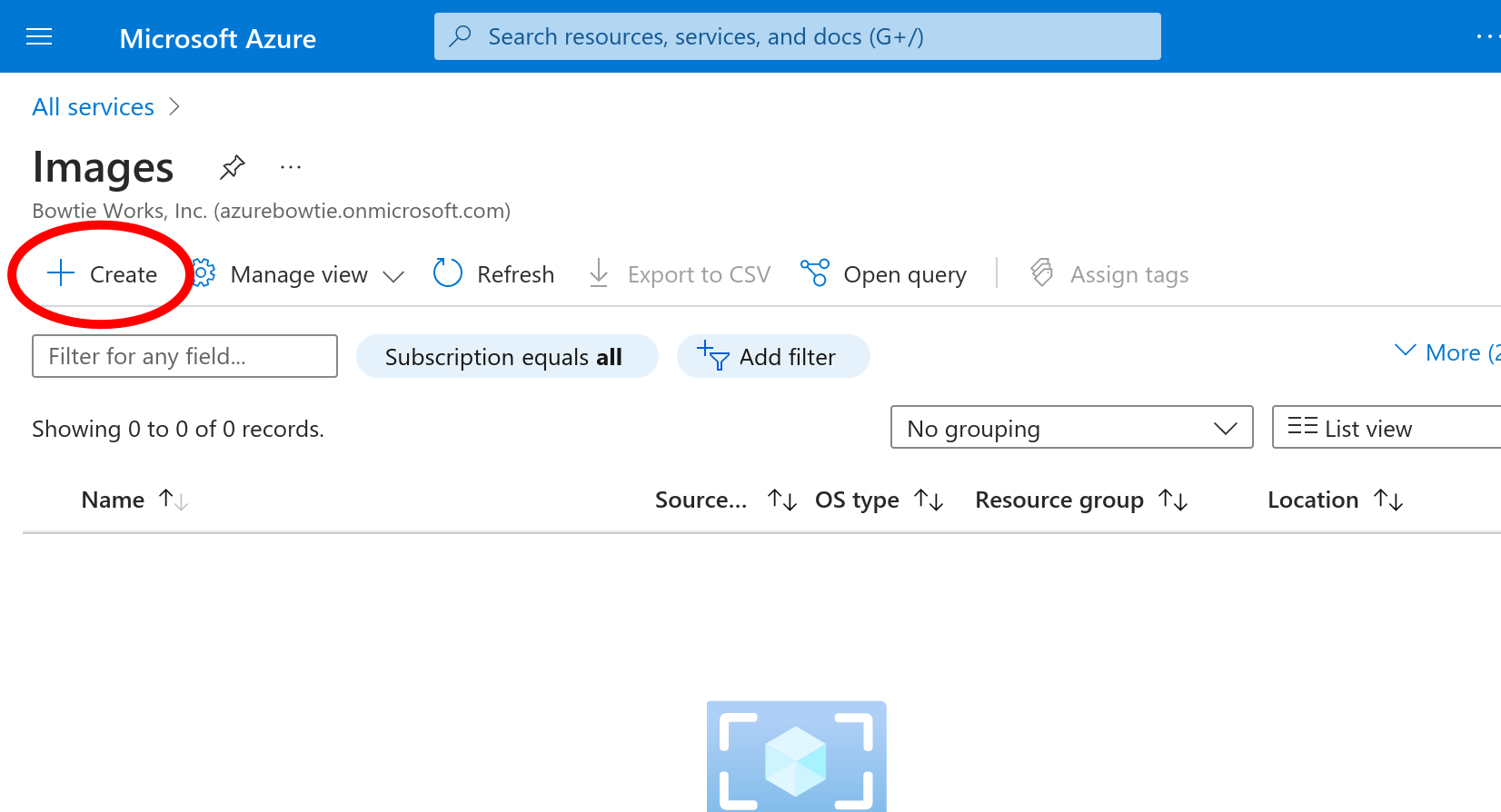Focus the Filter for any field box
The width and height of the screenshot is (1501, 812).
[184, 356]
